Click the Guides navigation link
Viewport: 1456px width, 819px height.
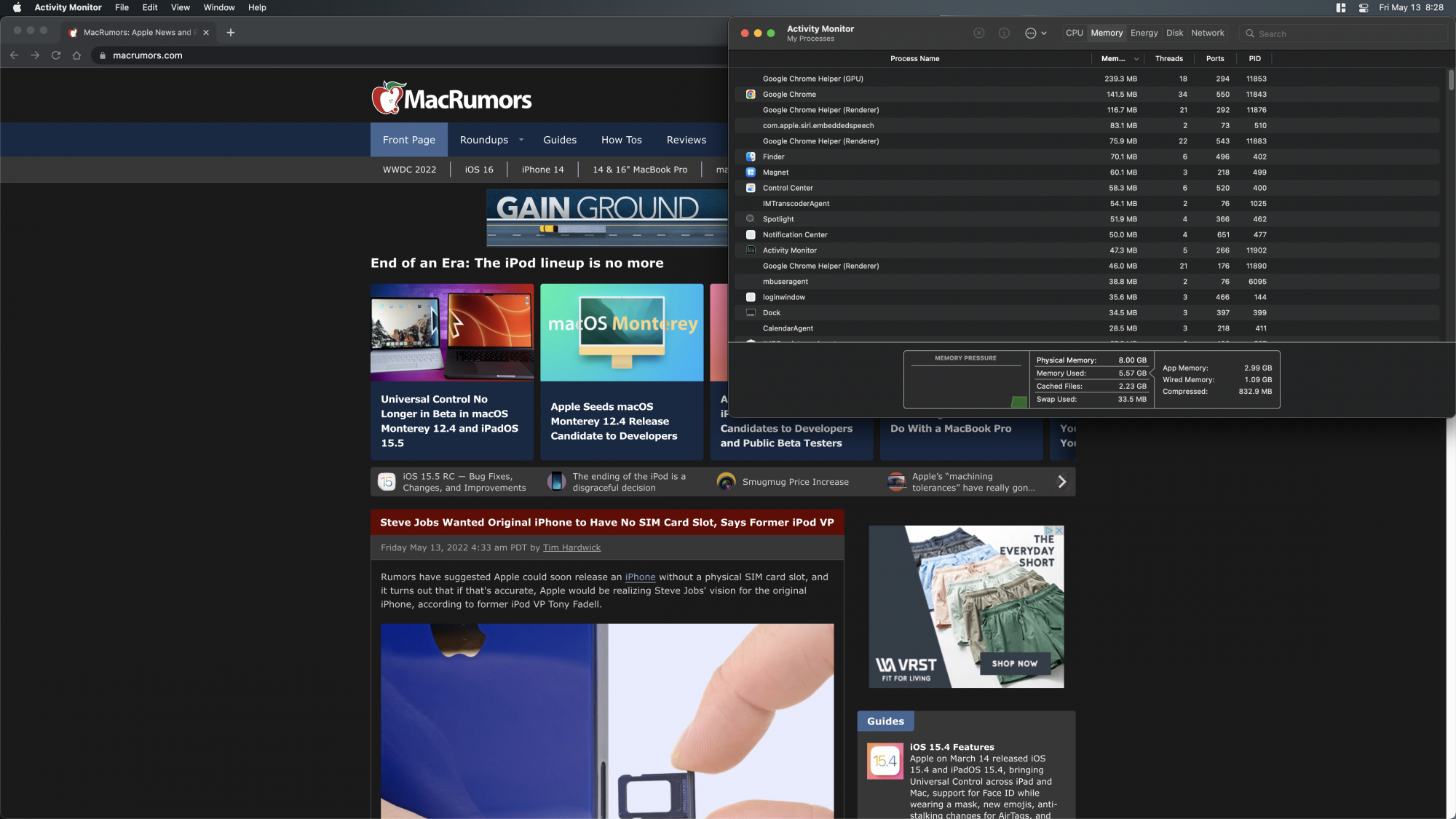pyautogui.click(x=559, y=140)
